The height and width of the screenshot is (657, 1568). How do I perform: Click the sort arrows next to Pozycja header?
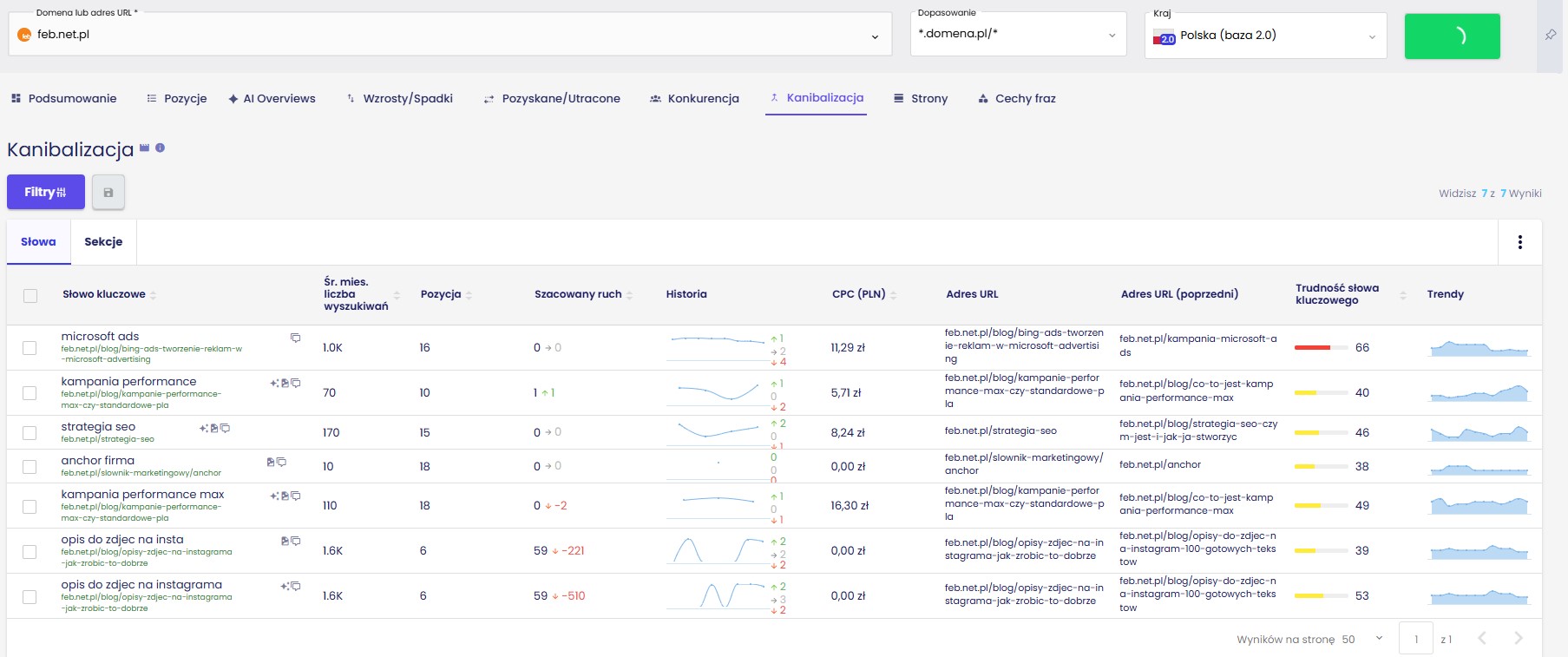coord(469,295)
